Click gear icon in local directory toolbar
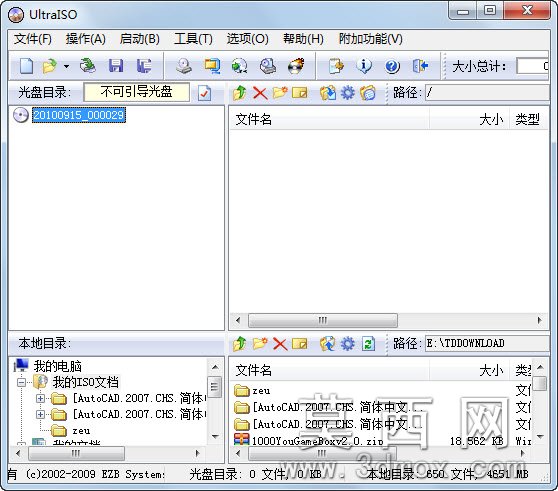This screenshot has width=558, height=491. tap(348, 344)
